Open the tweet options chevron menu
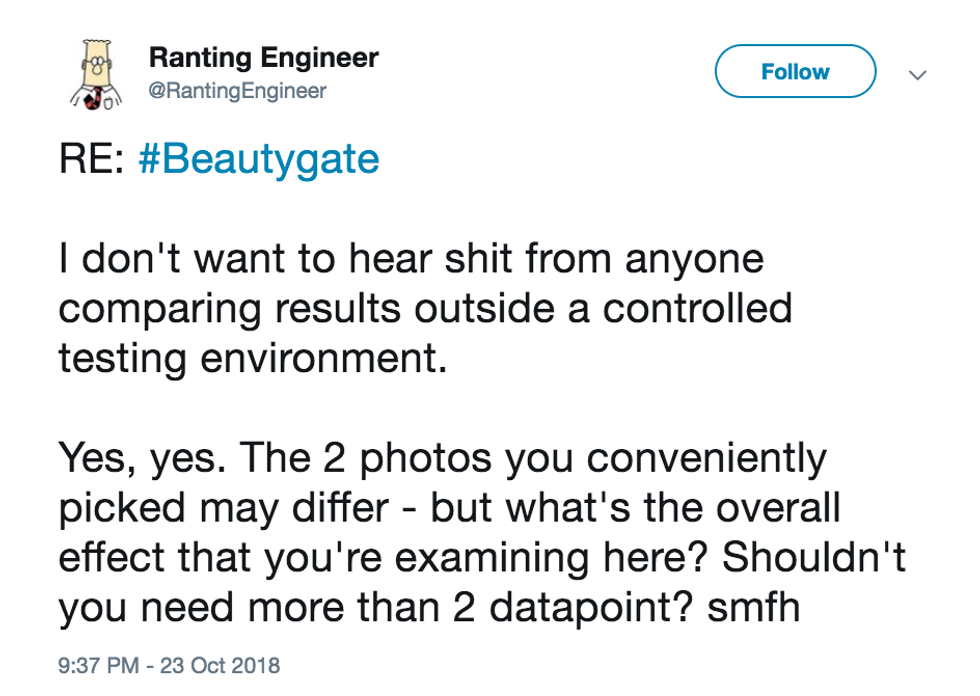Viewport: 980px width, 696px height. click(x=917, y=74)
